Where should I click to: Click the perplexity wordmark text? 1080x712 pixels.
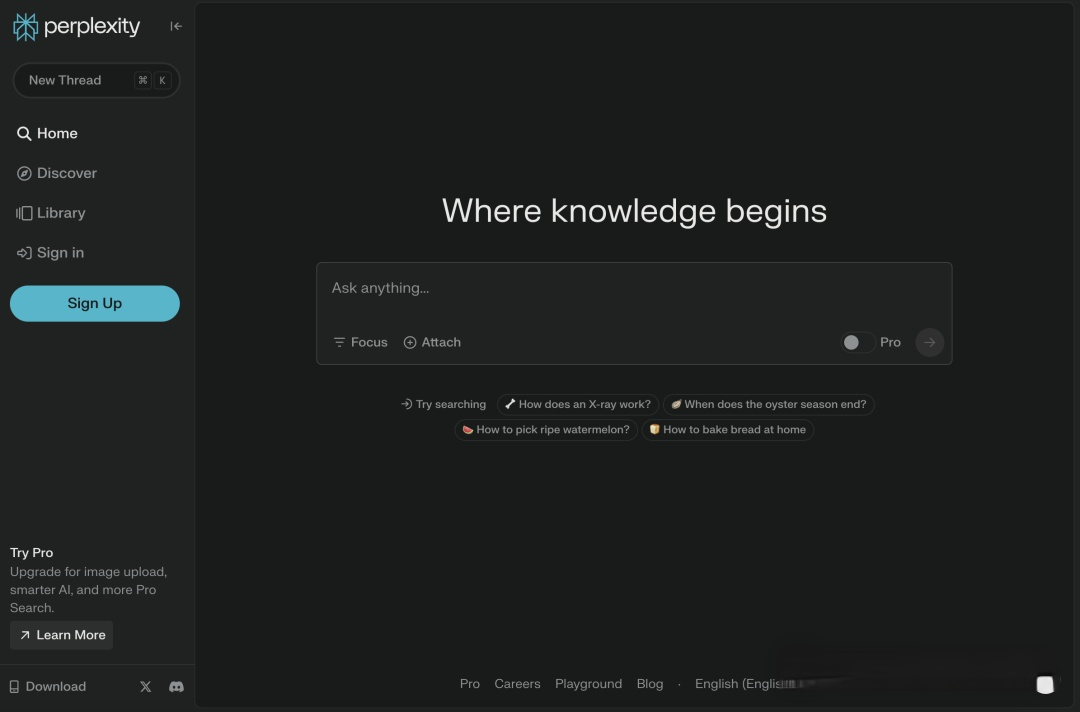pyautogui.click(x=92, y=26)
